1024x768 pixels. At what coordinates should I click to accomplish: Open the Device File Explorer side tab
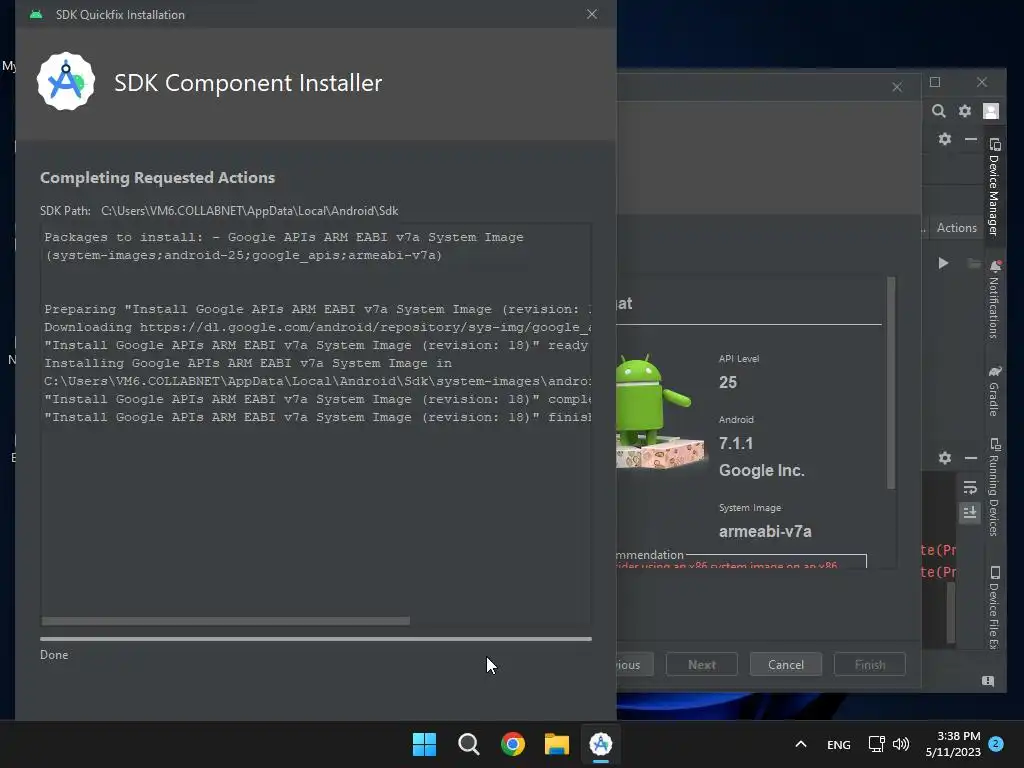click(x=994, y=607)
